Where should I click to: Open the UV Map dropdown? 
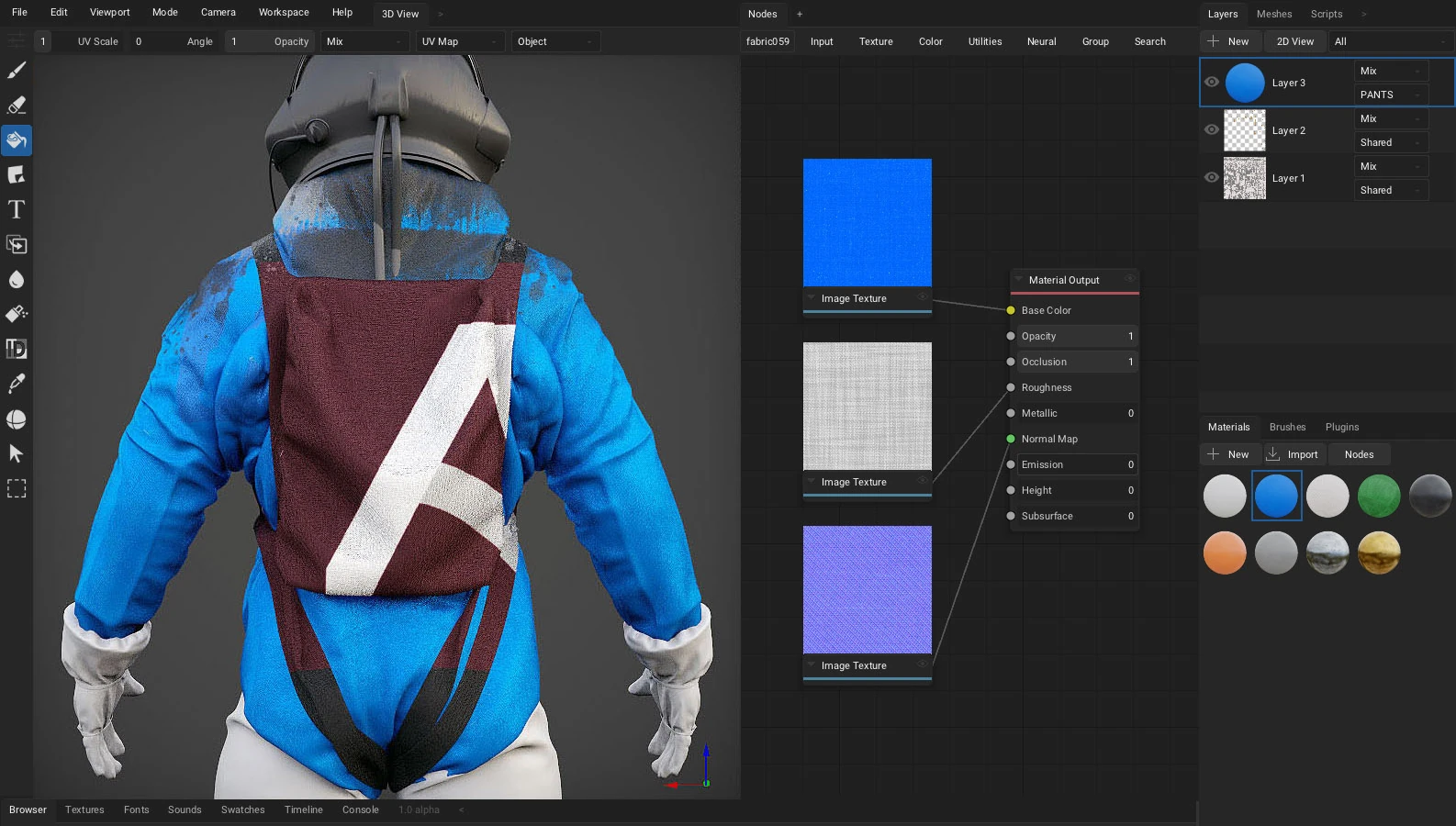point(461,41)
